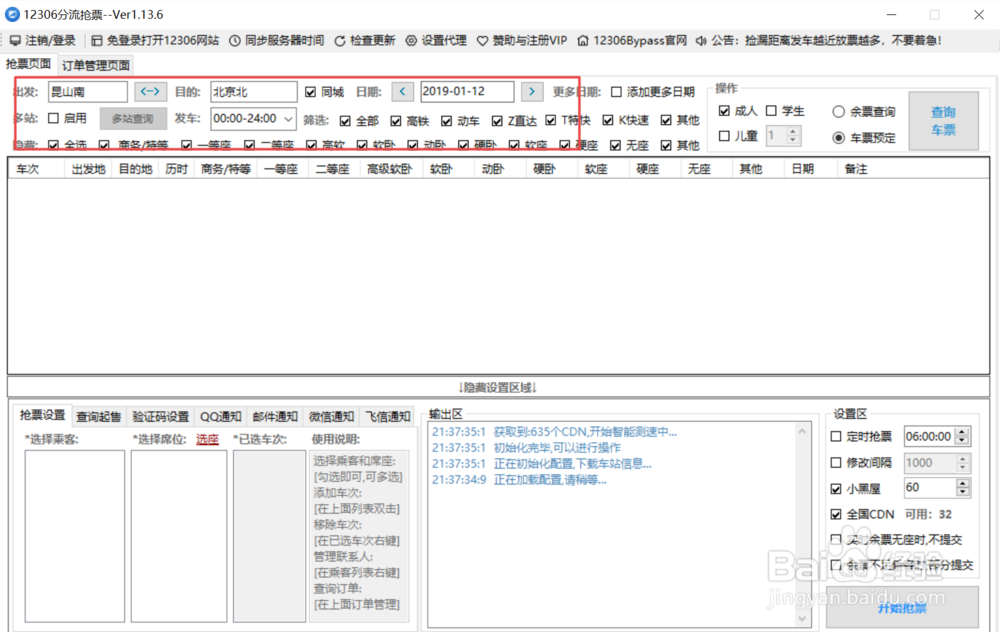
Task: Increase 定时抢票 time with the up stepper
Action: pos(962,431)
